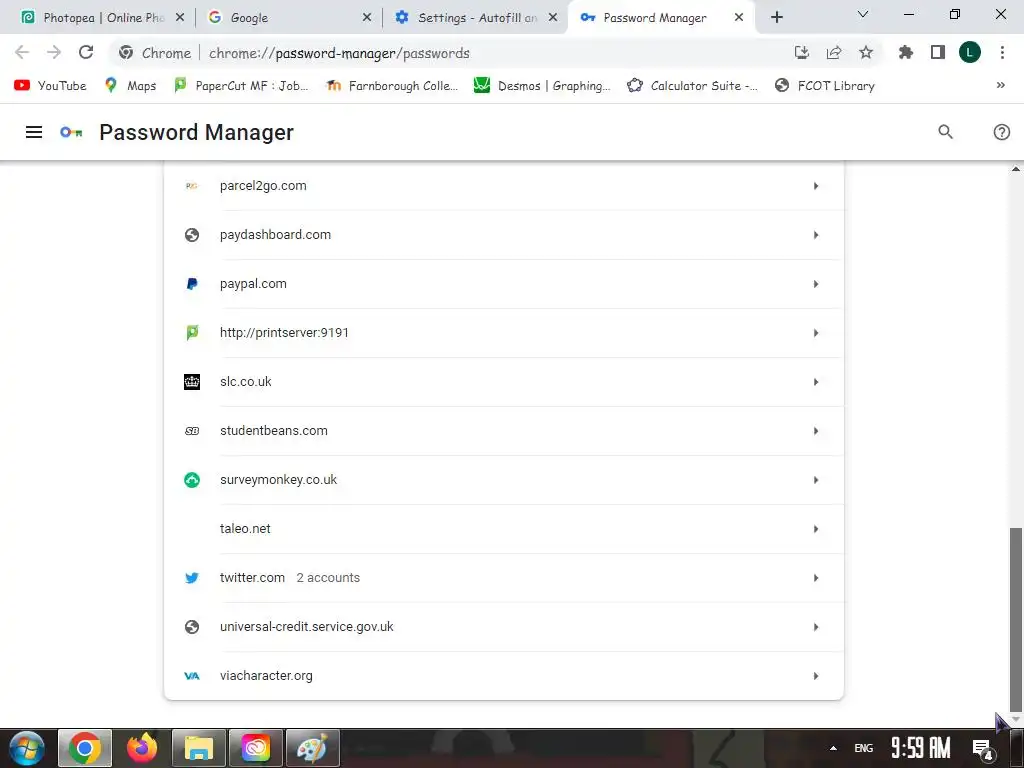This screenshot has height=768, width=1024.
Task: Open the viacharacter.org row
Action: [x=504, y=676]
